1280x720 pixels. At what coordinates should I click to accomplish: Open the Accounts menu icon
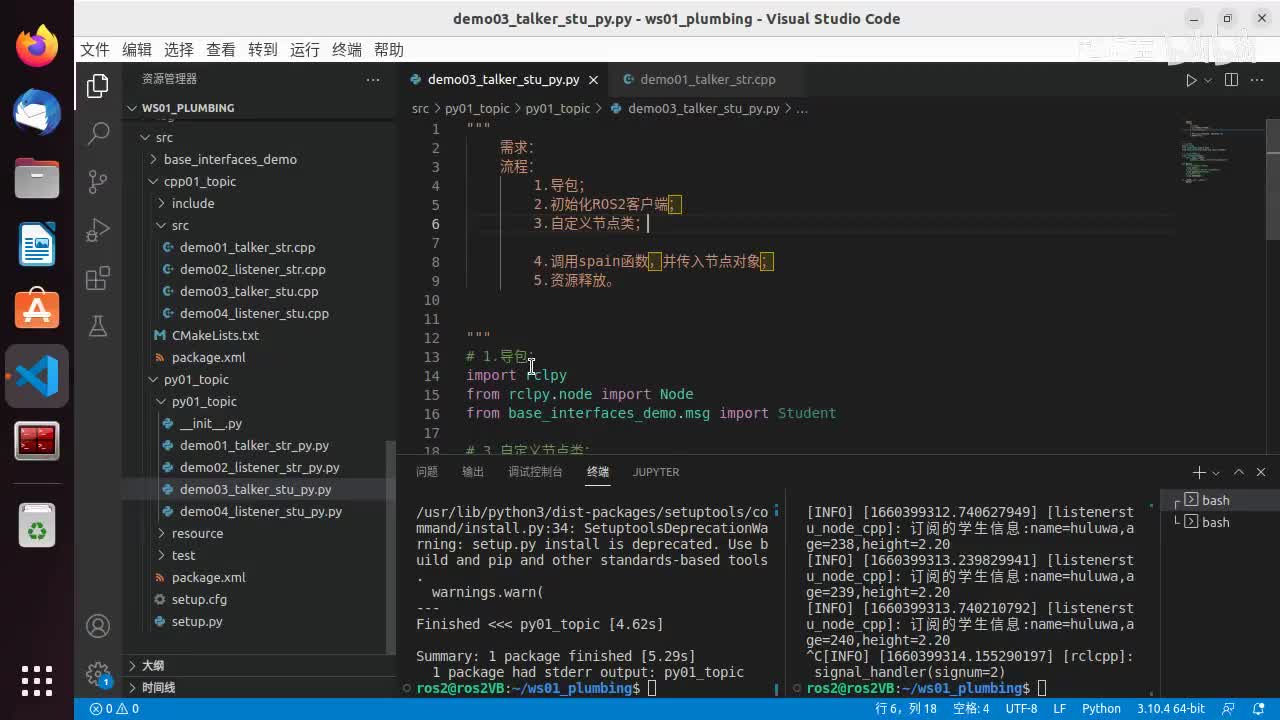pyautogui.click(x=98, y=626)
